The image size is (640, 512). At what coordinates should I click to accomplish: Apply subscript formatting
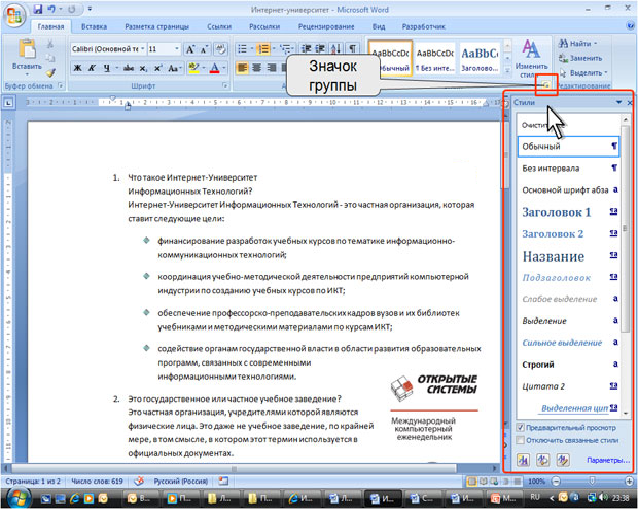coord(144,68)
